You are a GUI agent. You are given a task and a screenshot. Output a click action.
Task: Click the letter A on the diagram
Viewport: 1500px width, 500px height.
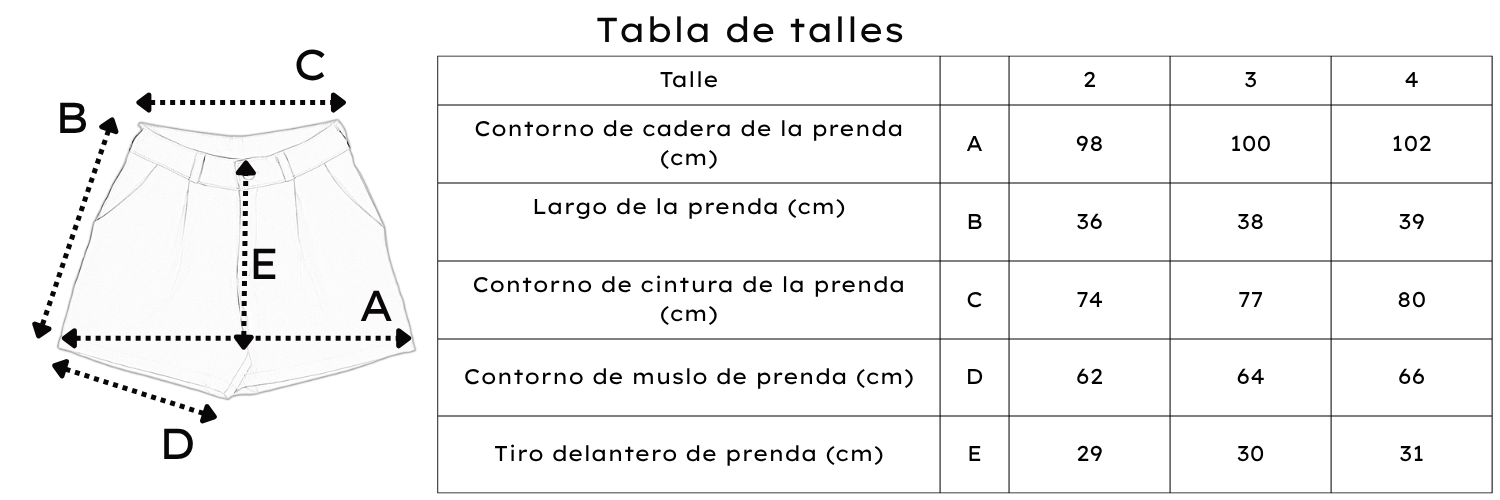tap(375, 307)
